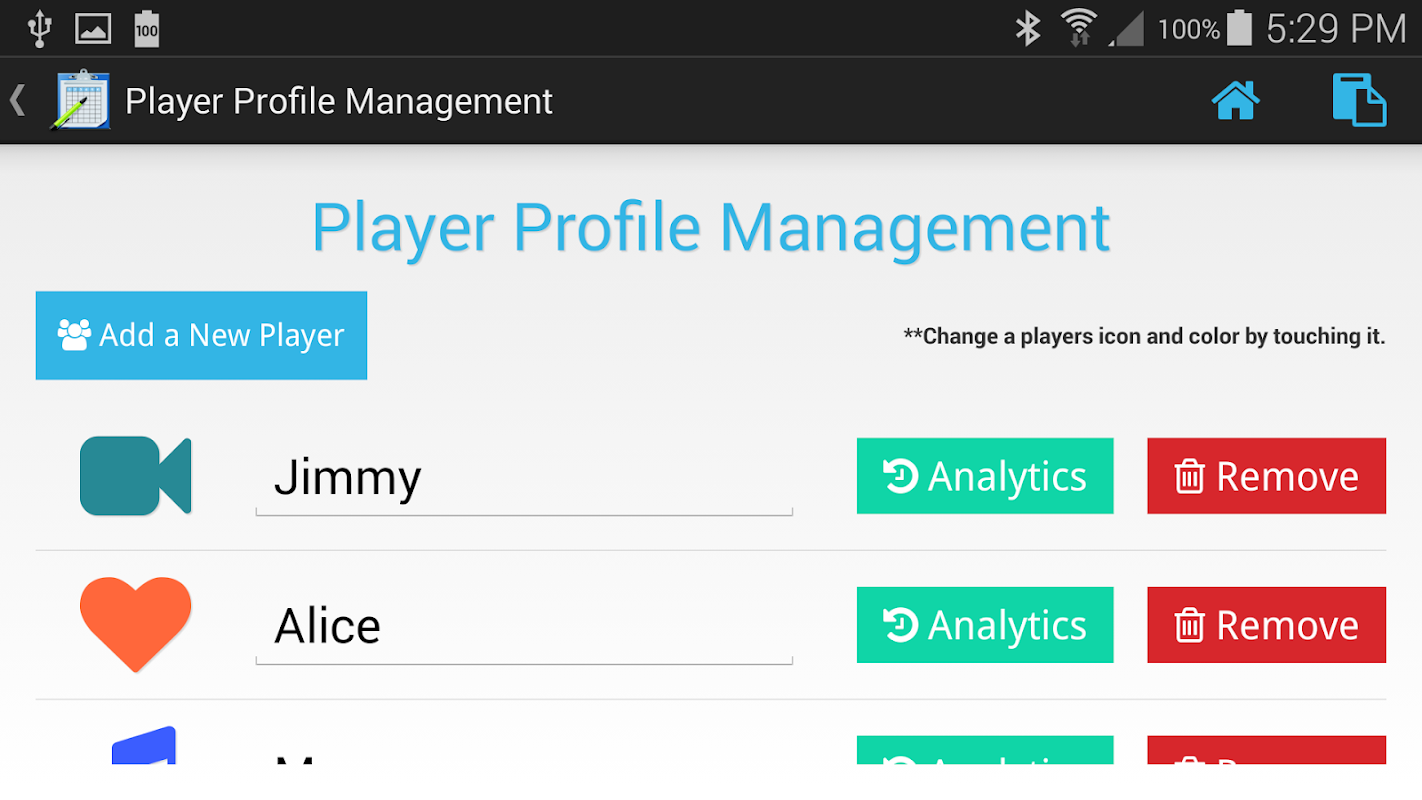The width and height of the screenshot is (1422, 800).
Task: Add a New Player
Action: coord(201,335)
